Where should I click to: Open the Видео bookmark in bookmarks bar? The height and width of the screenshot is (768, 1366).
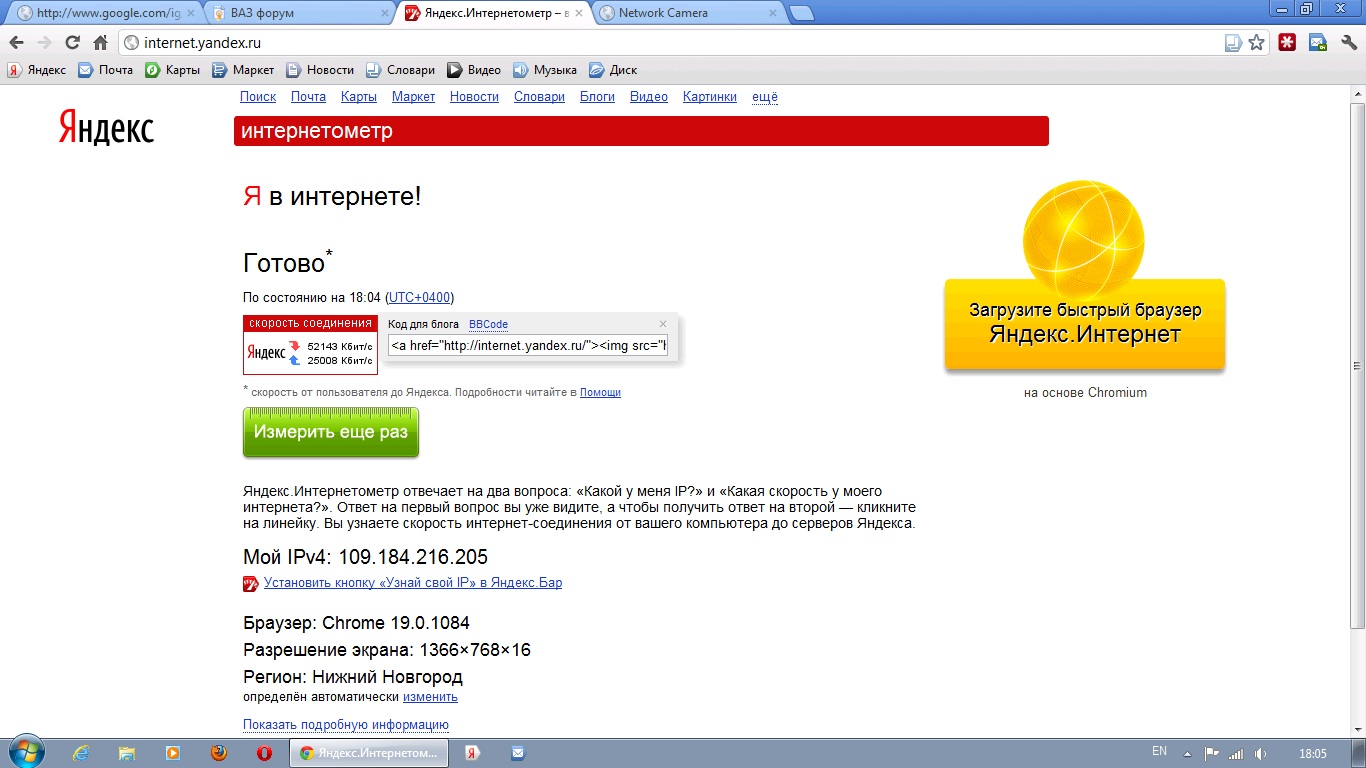[x=474, y=70]
